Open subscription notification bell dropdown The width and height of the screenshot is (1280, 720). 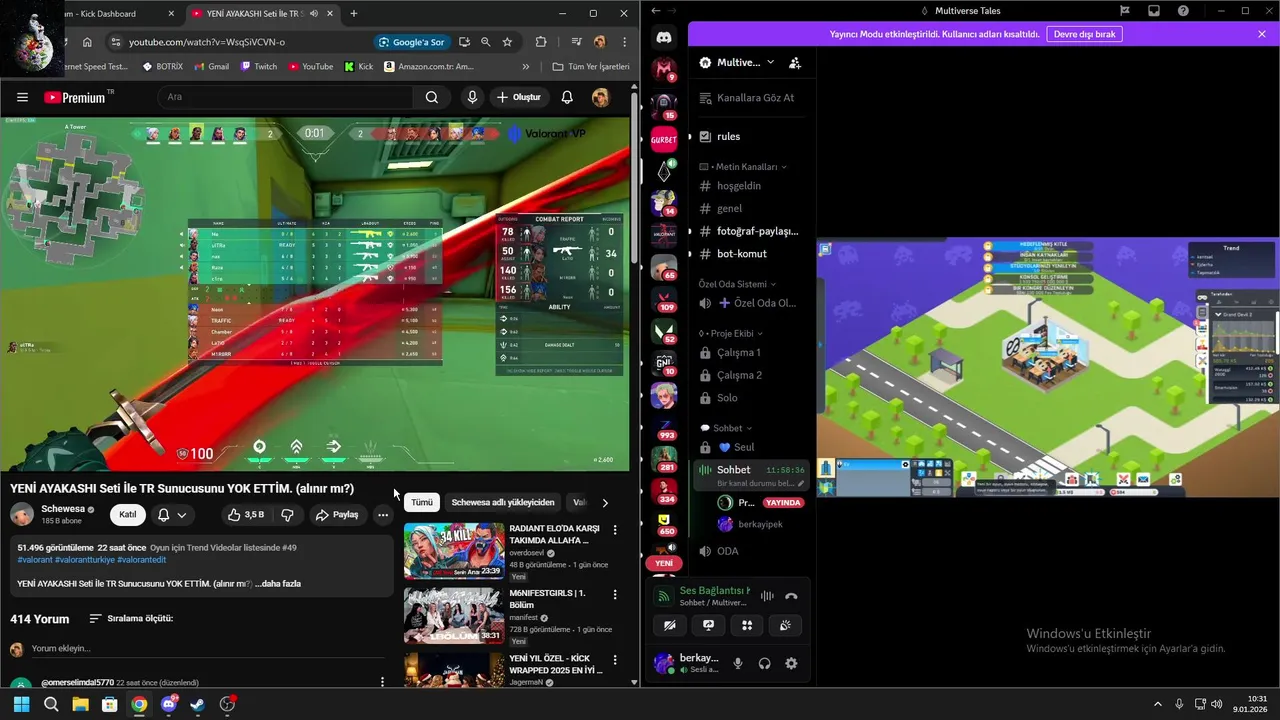(x=172, y=515)
